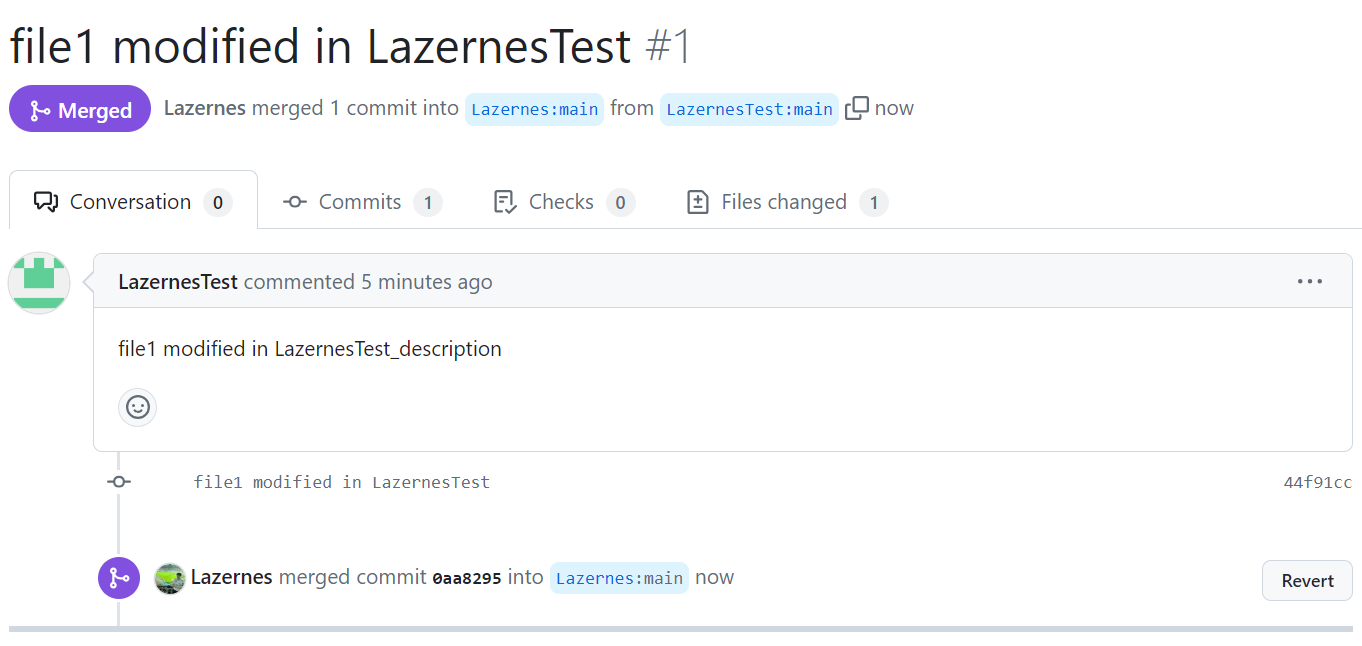Click the purple Merged status badge
Screen dimensions: 1362x646
[x=80, y=109]
